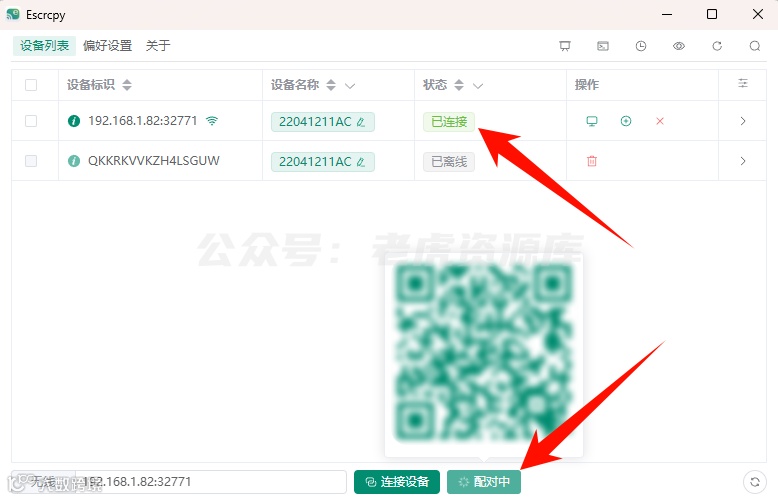Click the refresh icon in top toolbar
The image size is (778, 499).
(x=717, y=46)
